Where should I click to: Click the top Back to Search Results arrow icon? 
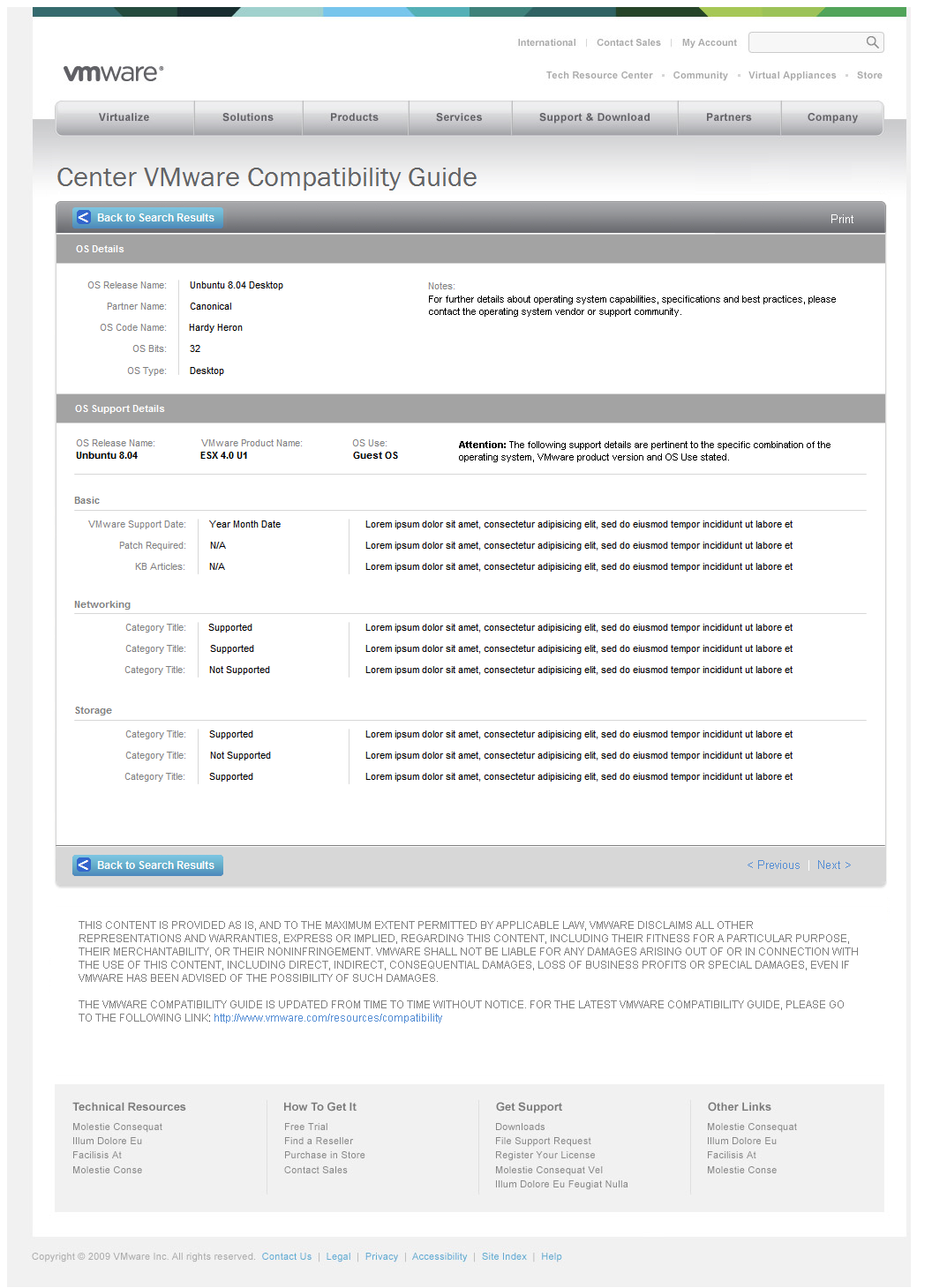(x=84, y=218)
